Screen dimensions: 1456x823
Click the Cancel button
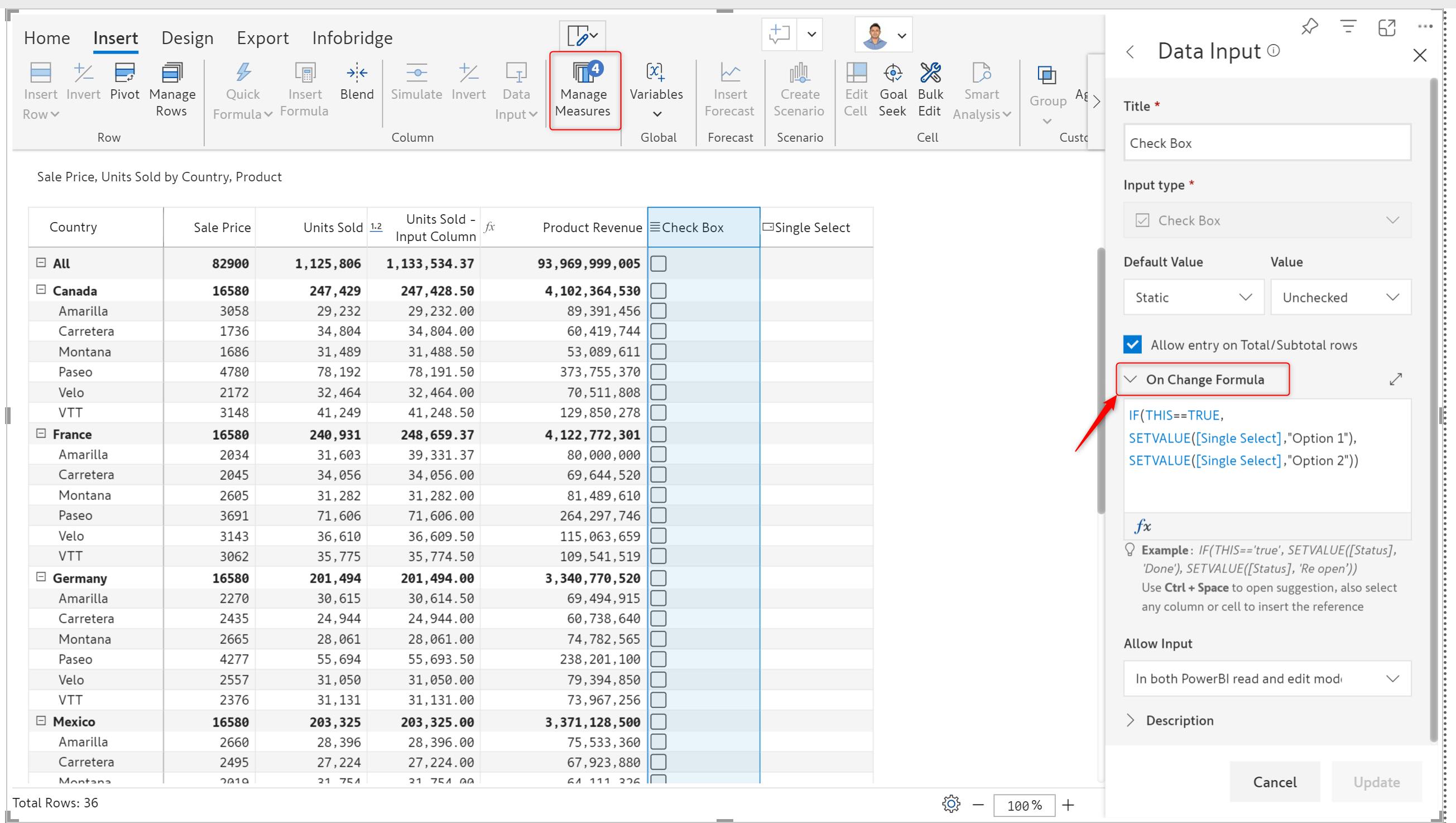1275,782
